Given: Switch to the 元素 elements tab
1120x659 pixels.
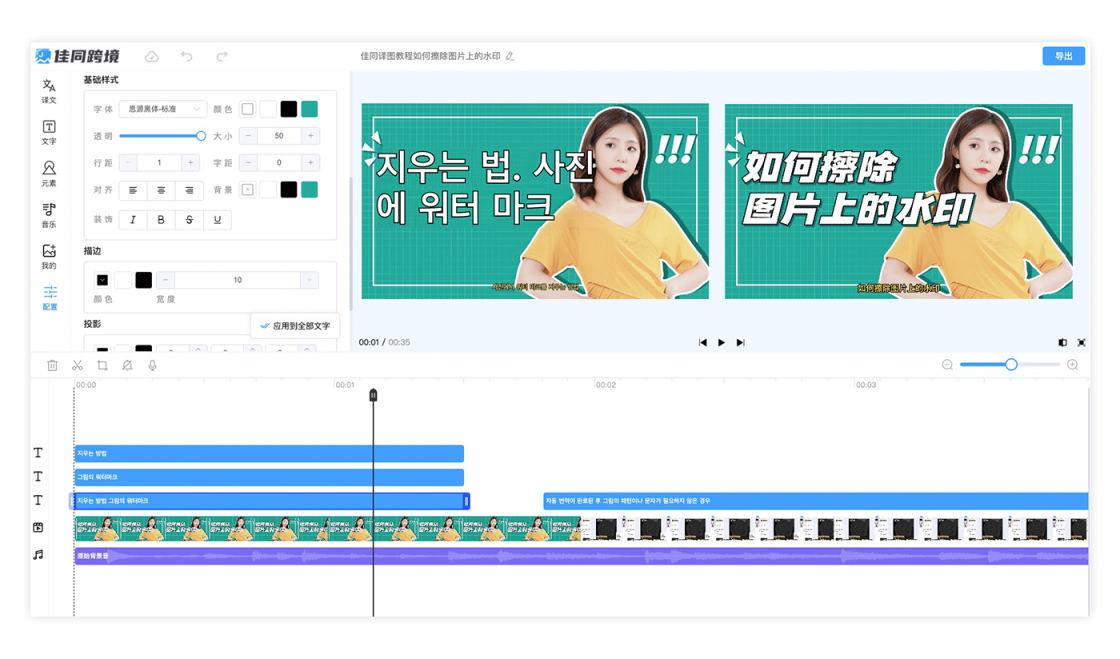Looking at the screenshot, I should pos(49,174).
